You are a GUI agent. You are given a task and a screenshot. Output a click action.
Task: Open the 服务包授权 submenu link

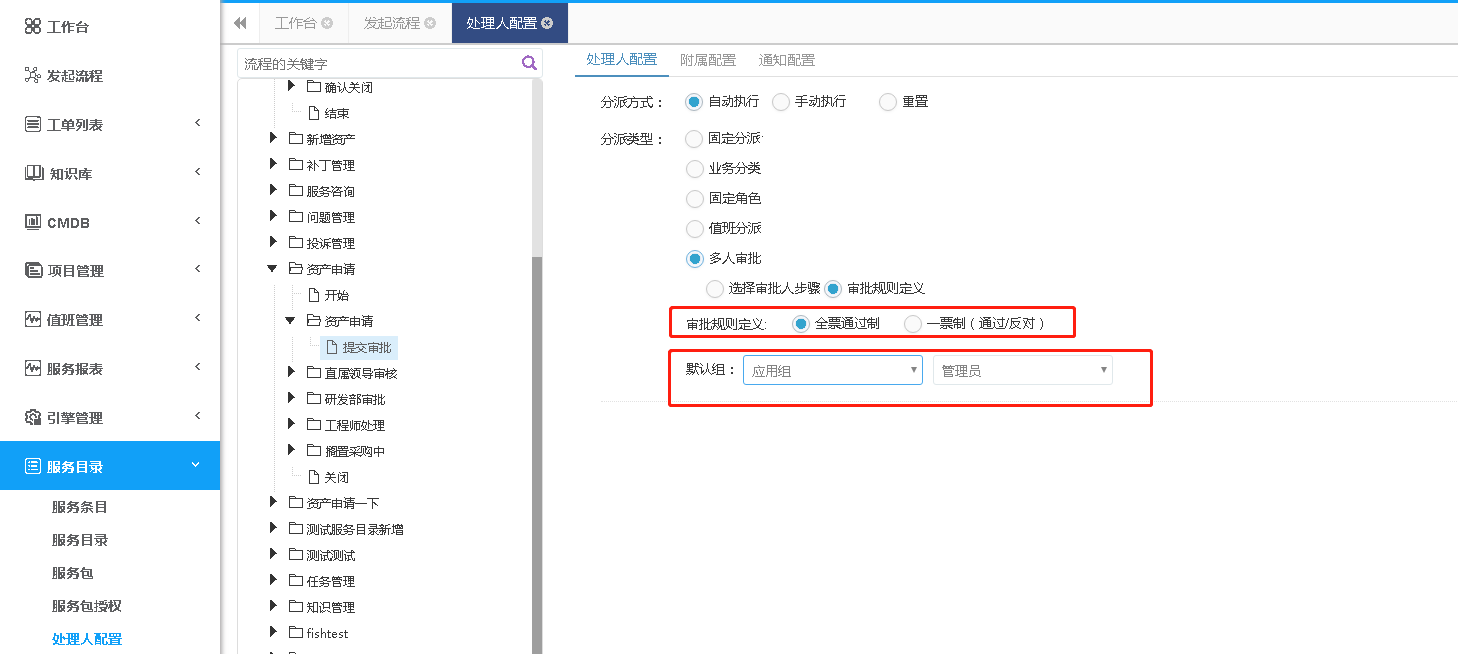point(86,606)
